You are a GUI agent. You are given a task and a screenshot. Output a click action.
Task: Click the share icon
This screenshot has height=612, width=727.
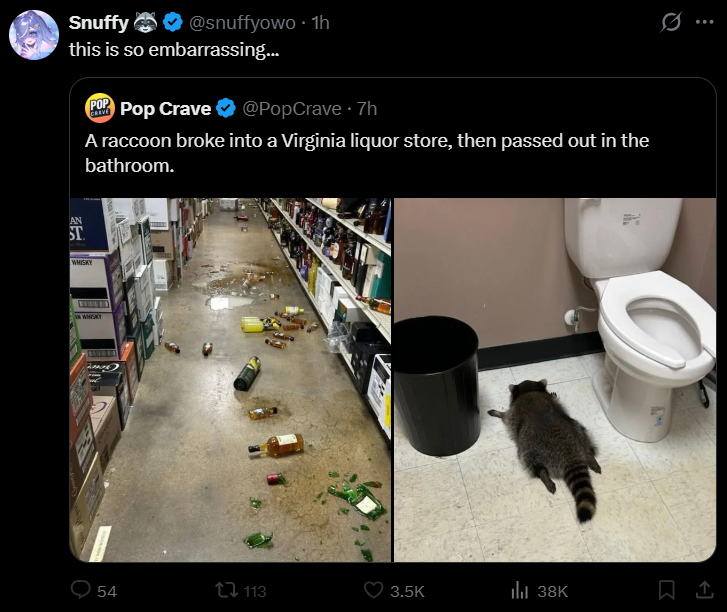(703, 590)
